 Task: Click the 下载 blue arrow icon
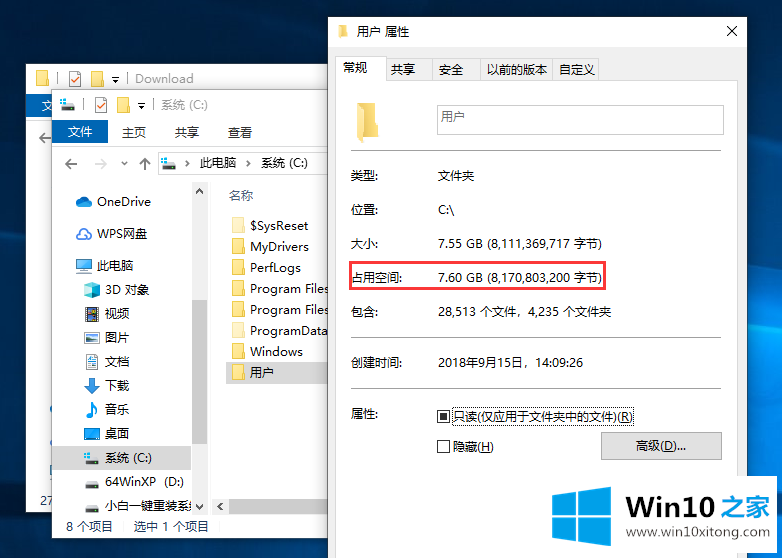(92, 385)
